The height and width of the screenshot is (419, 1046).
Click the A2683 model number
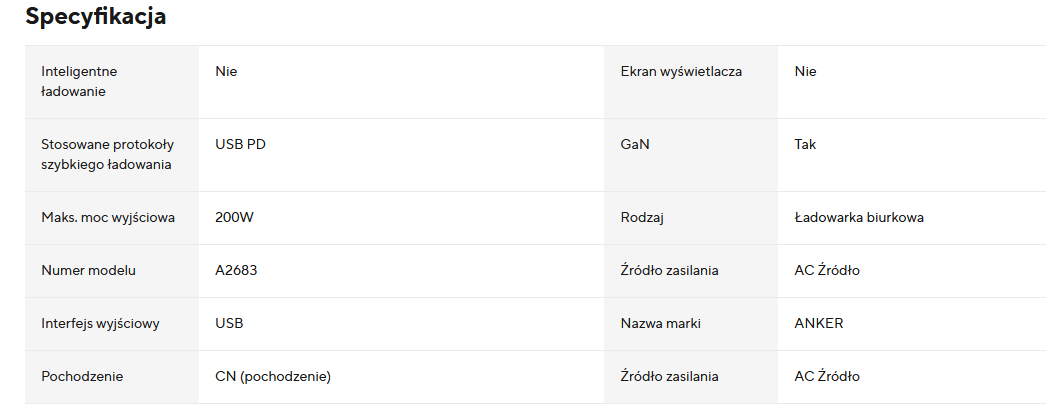tap(236, 270)
